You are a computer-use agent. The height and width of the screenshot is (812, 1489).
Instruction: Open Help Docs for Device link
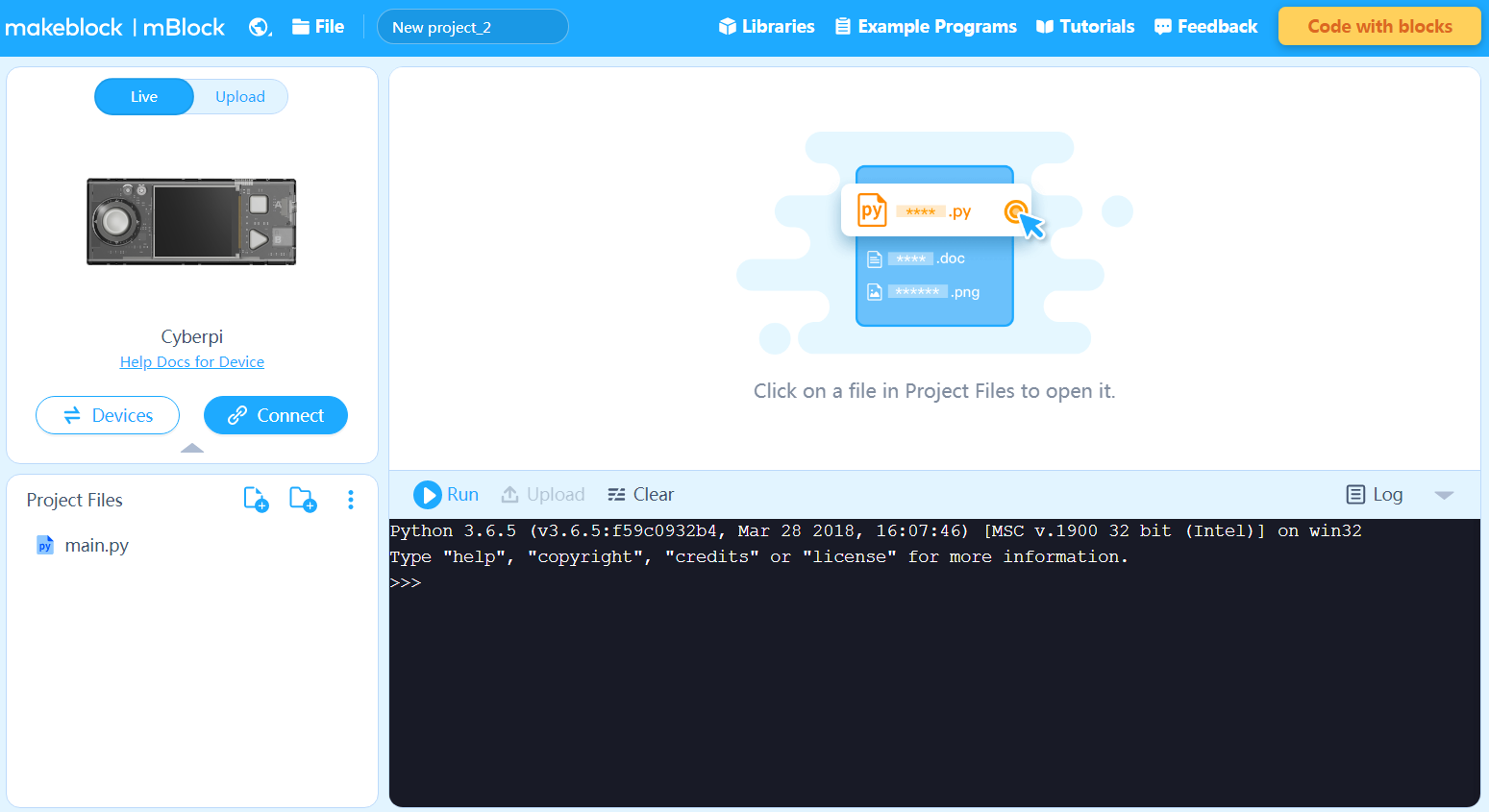click(x=192, y=362)
